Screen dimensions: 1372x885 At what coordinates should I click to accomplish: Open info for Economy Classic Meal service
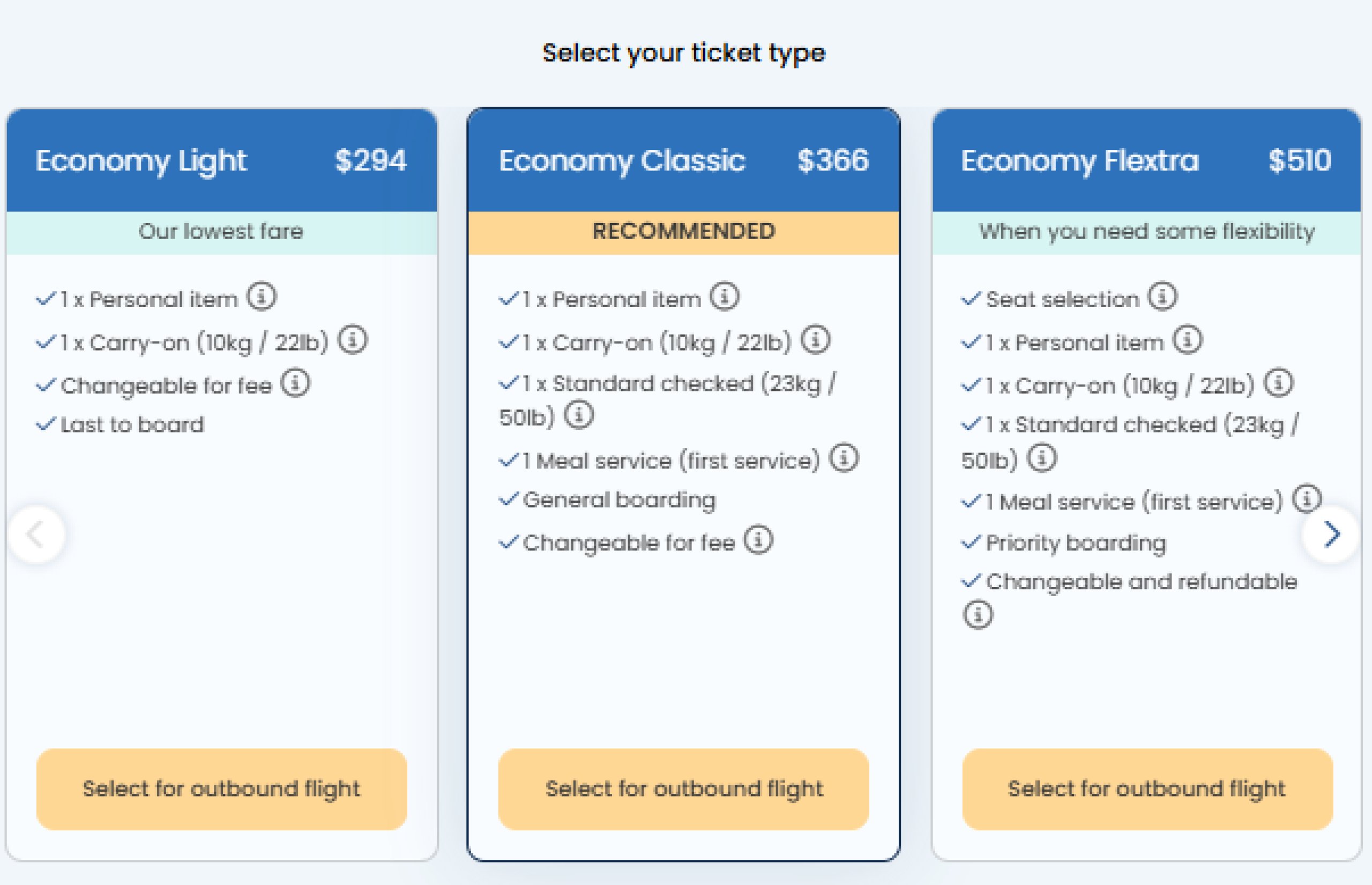click(844, 459)
